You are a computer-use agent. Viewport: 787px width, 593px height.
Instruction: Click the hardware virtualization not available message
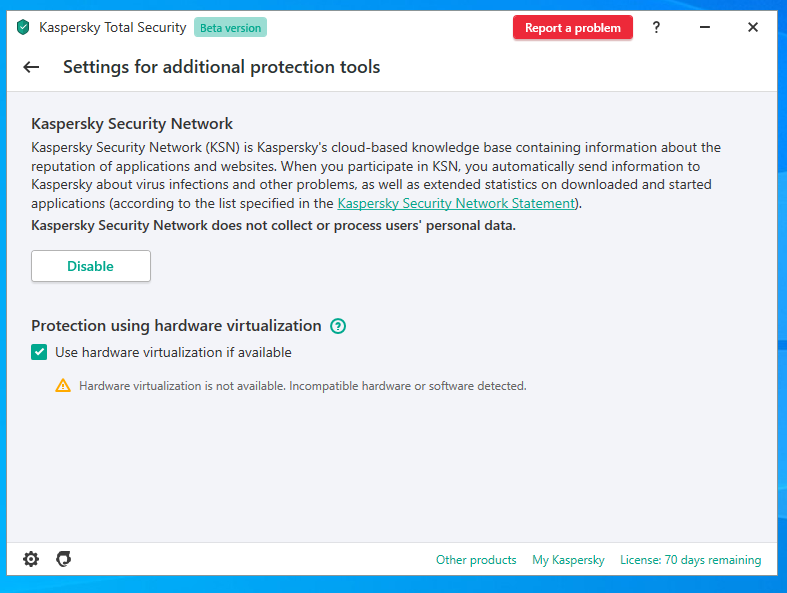pos(302,386)
